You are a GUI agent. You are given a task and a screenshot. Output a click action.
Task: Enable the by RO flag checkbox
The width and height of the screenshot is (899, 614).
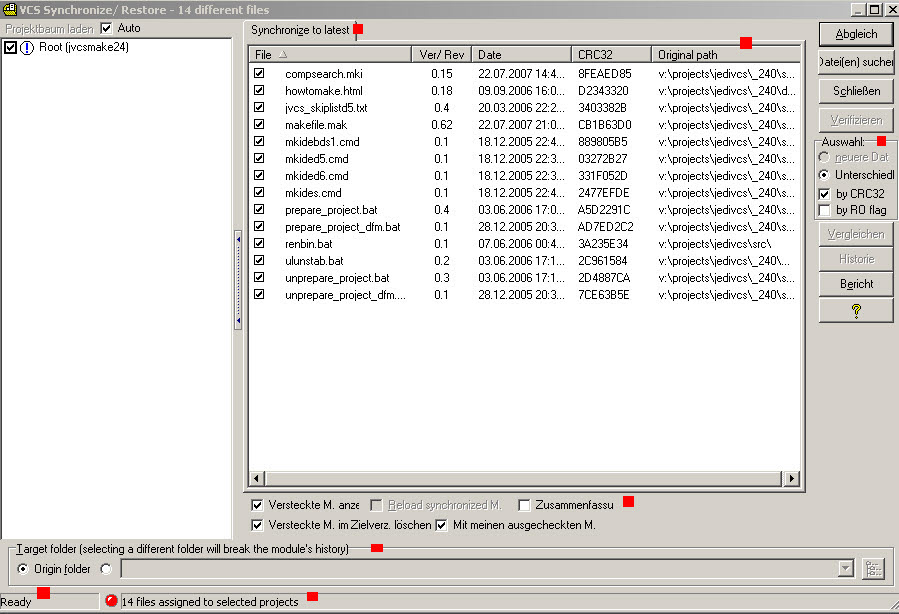point(825,210)
